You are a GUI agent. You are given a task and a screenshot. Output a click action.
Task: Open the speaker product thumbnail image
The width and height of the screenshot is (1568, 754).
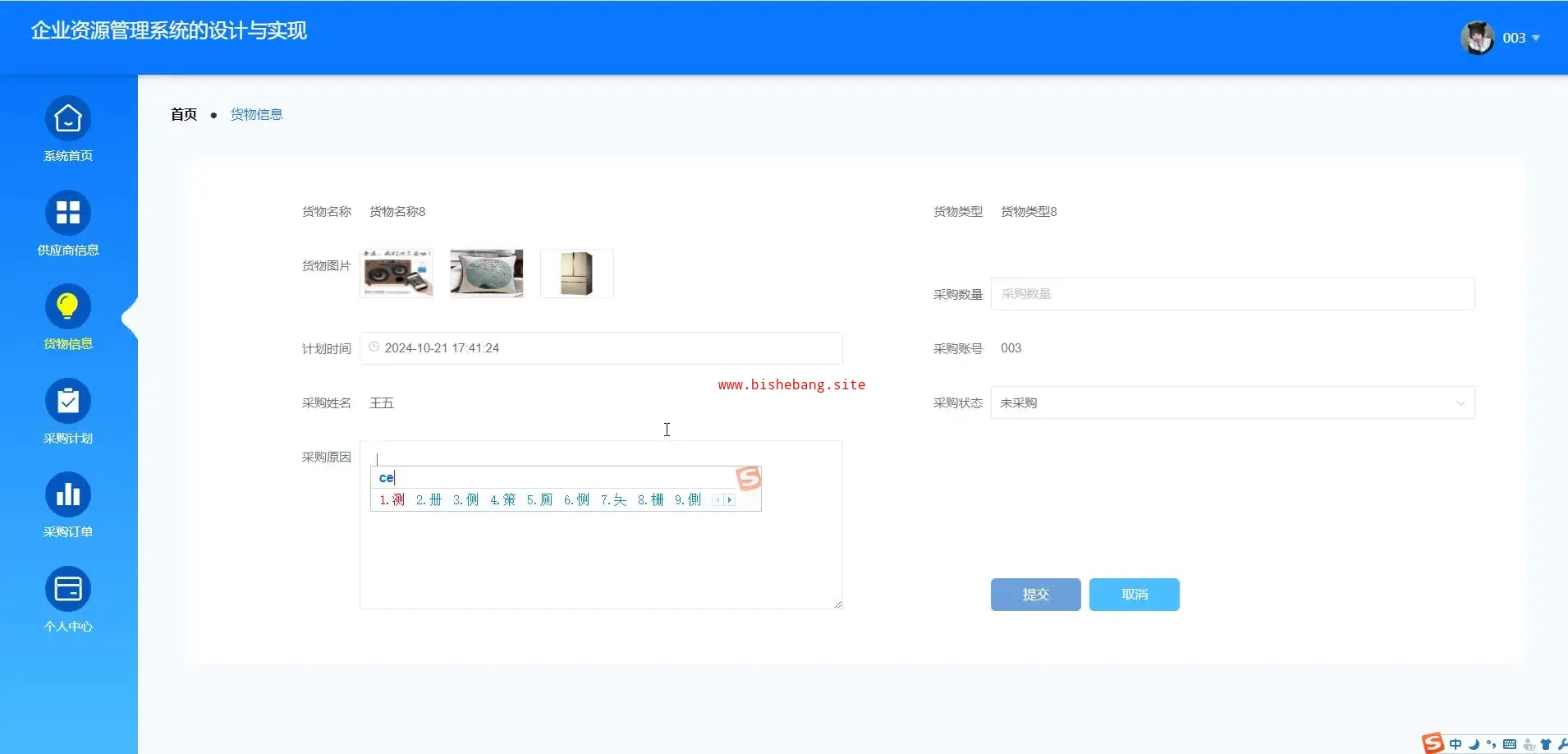[397, 274]
